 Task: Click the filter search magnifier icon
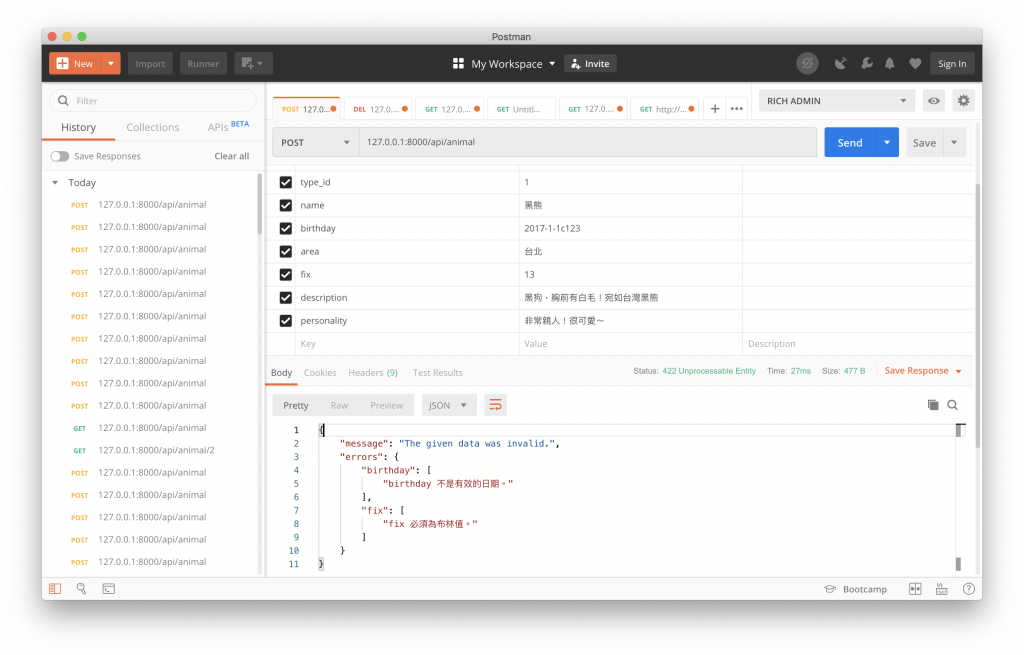(63, 101)
